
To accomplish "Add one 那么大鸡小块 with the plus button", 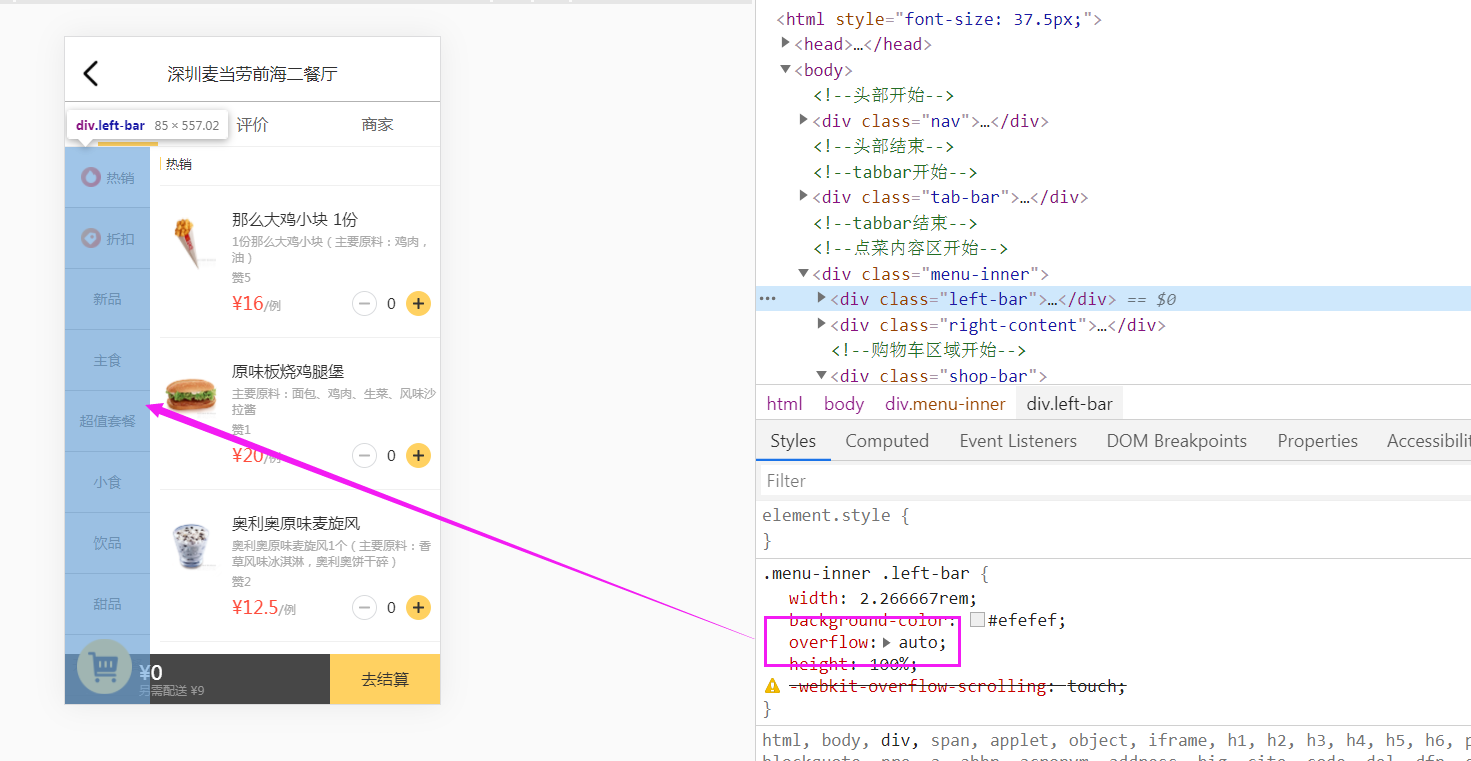I will [x=418, y=303].
